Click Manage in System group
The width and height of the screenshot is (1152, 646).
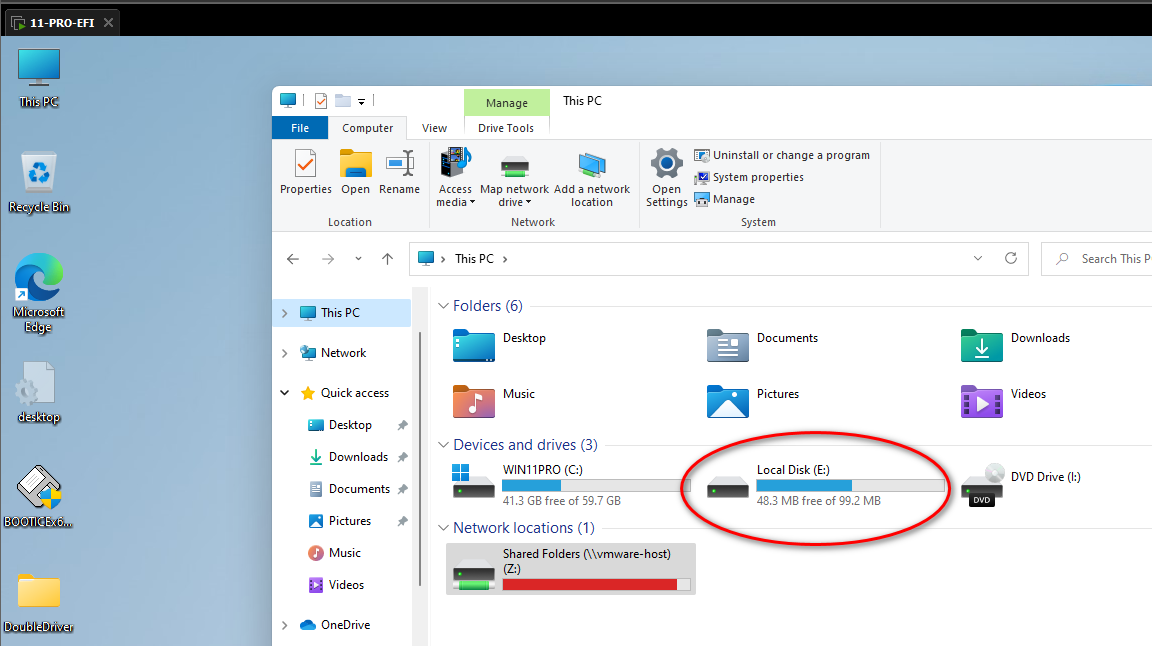coord(725,199)
